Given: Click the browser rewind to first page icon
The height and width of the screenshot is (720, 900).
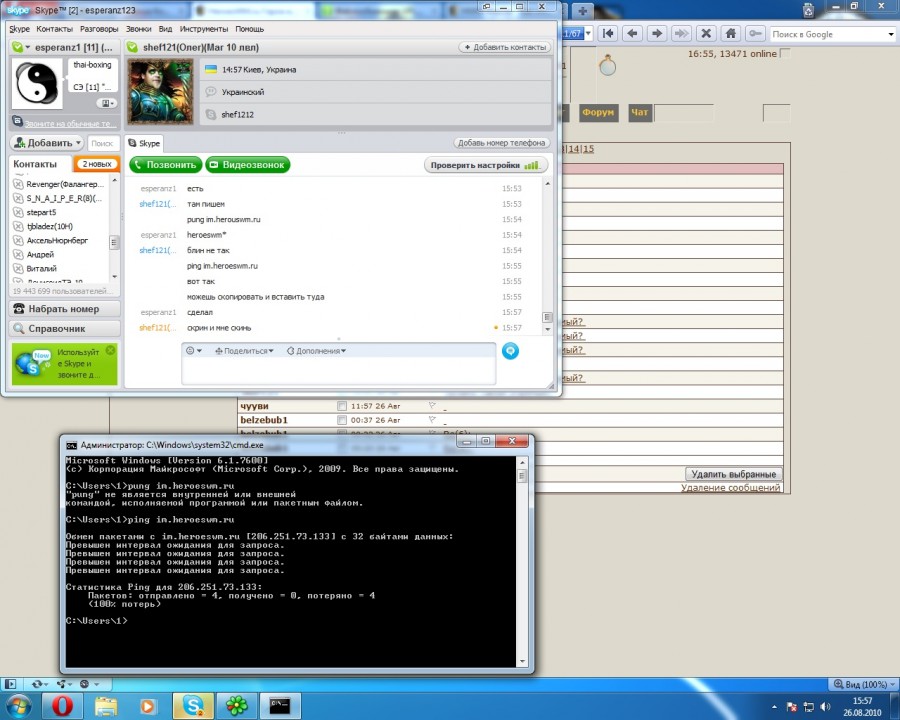Looking at the screenshot, I should pyautogui.click(x=608, y=34).
